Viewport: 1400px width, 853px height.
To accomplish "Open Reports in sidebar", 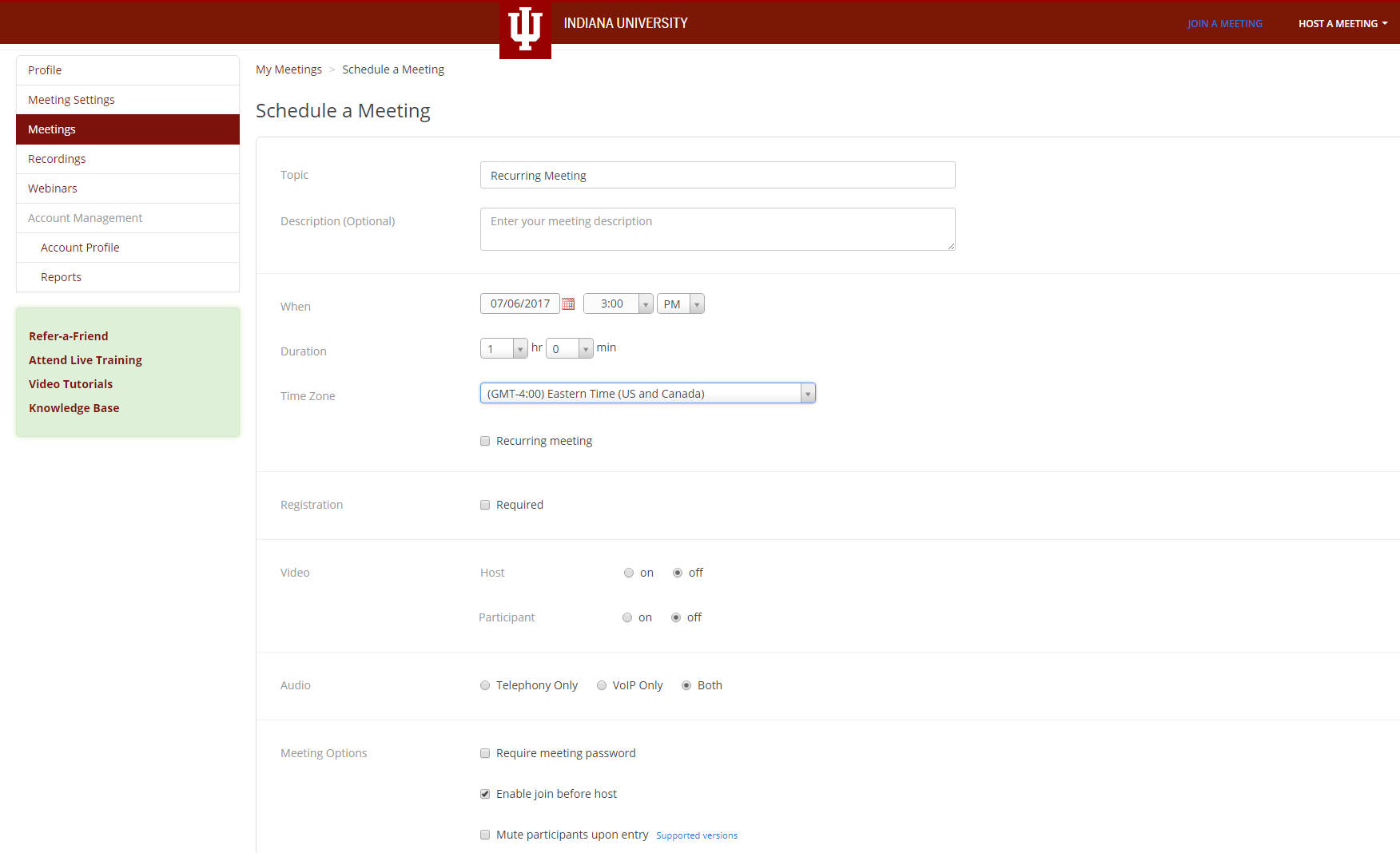I will tap(128, 277).
